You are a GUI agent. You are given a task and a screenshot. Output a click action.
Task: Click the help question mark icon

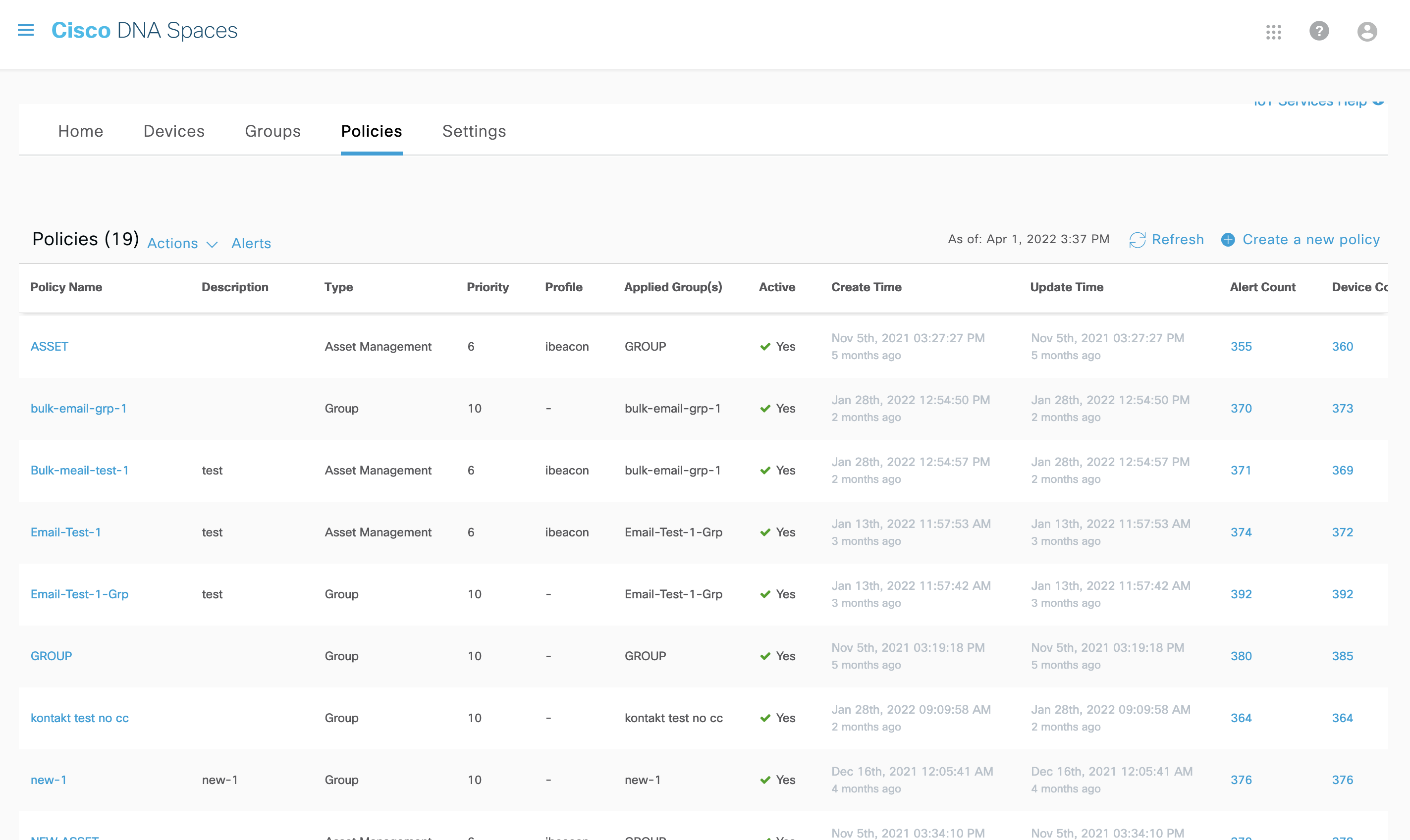coord(1319,31)
